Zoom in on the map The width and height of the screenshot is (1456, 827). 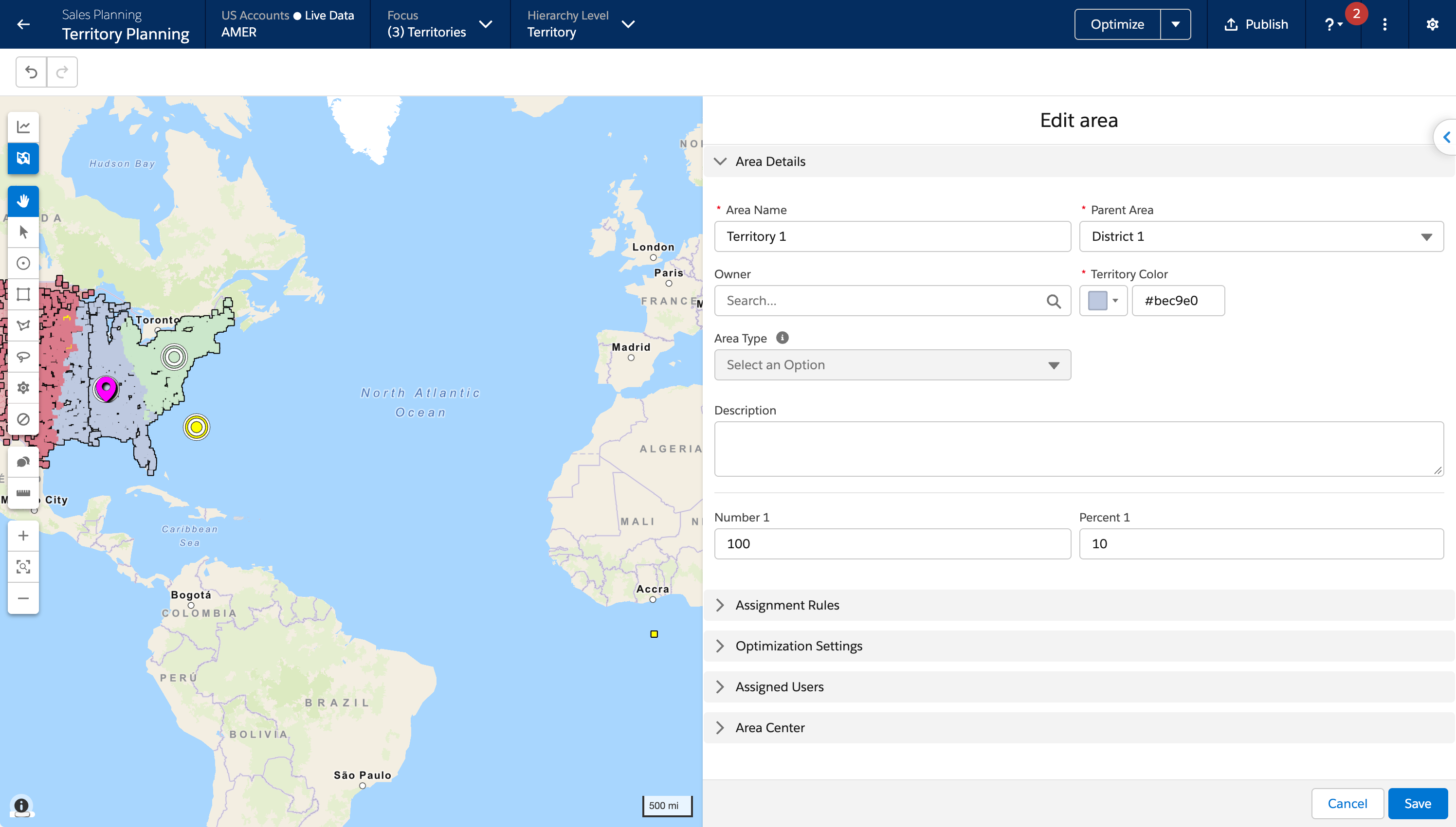pyautogui.click(x=23, y=536)
